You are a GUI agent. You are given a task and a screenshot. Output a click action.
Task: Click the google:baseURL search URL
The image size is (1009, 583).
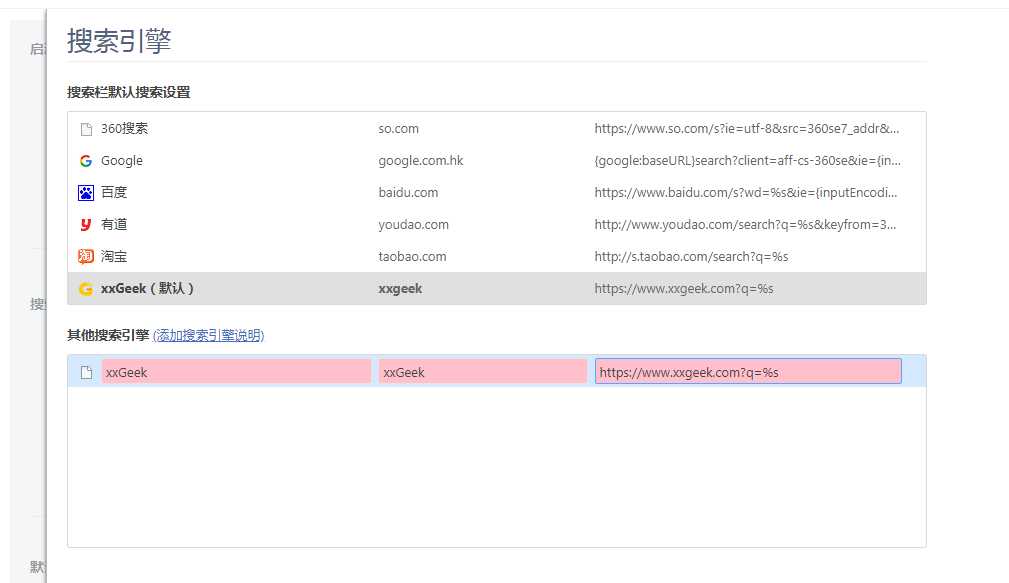(747, 161)
